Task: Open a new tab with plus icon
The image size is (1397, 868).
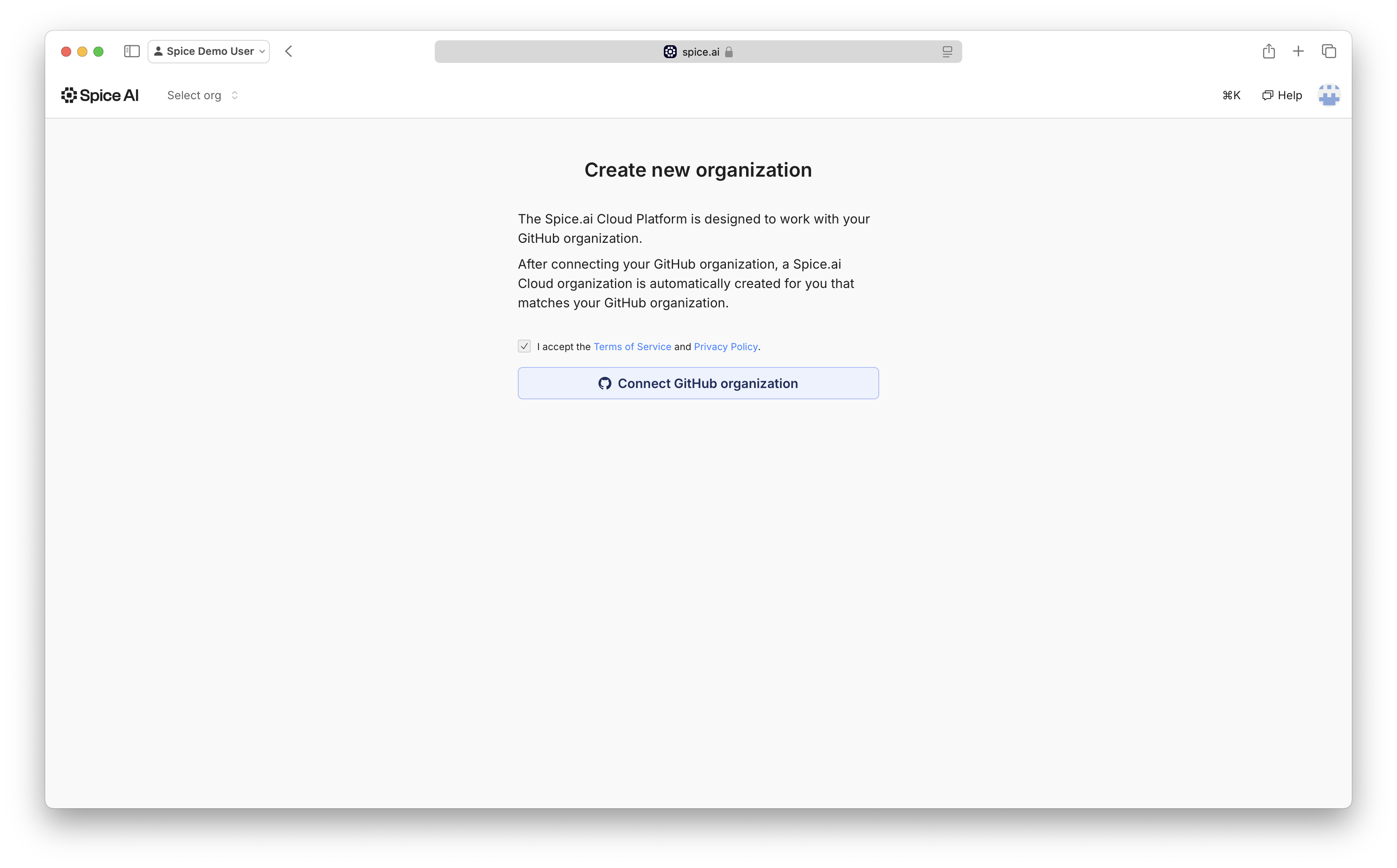Action: coord(1298,51)
